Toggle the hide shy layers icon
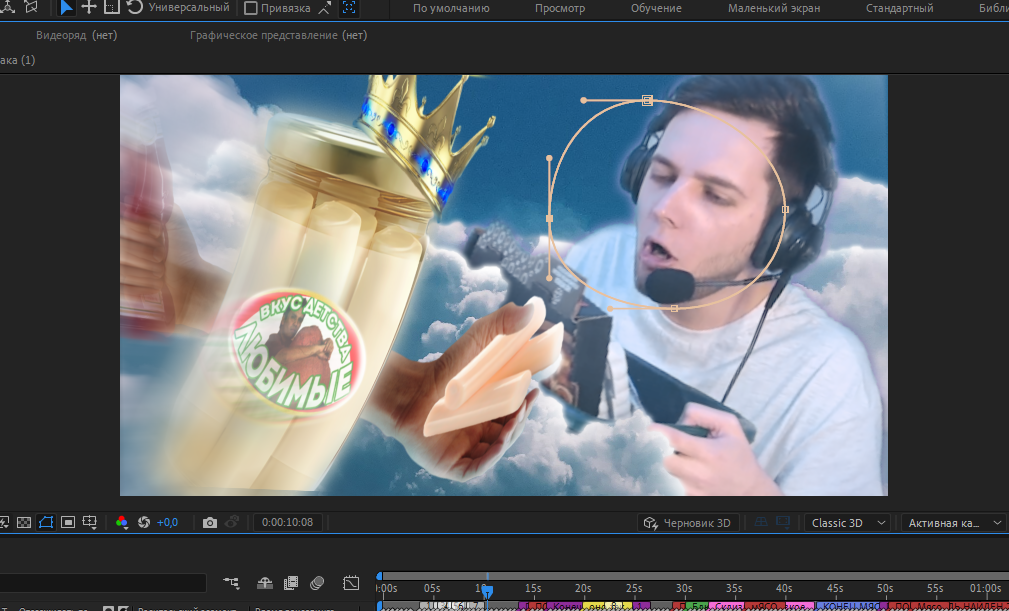1009x611 pixels. click(x=265, y=583)
